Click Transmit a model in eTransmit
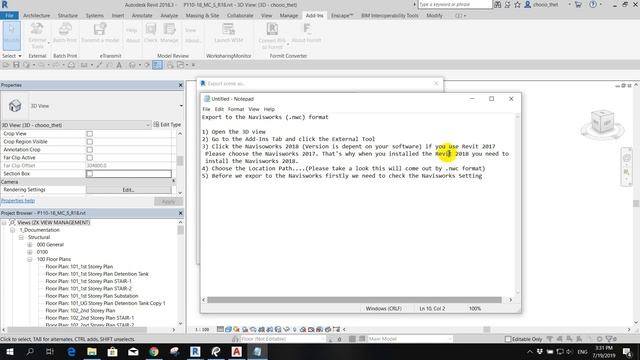This screenshot has width=640, height=360. [100, 33]
